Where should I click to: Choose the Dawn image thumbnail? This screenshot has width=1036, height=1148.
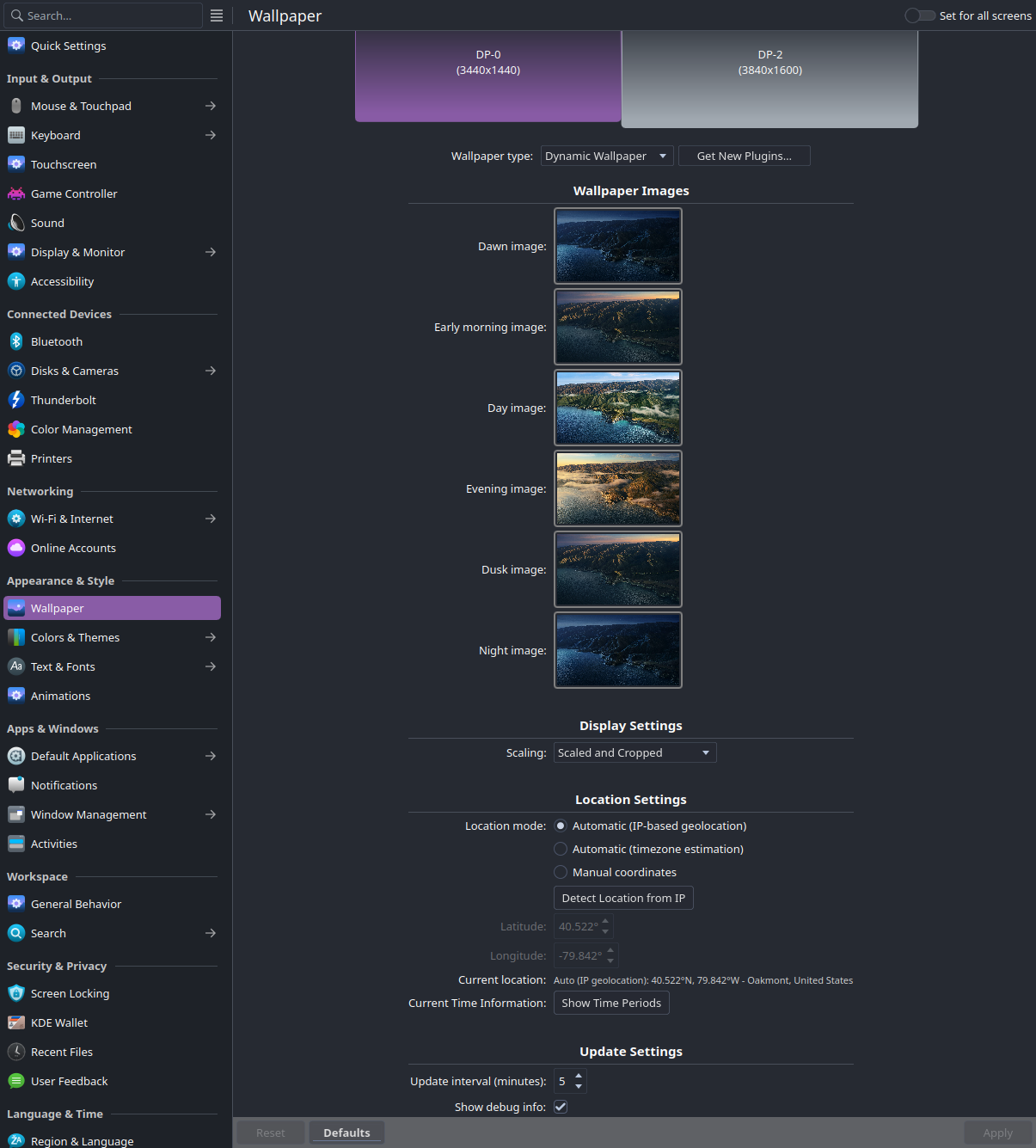coord(618,246)
